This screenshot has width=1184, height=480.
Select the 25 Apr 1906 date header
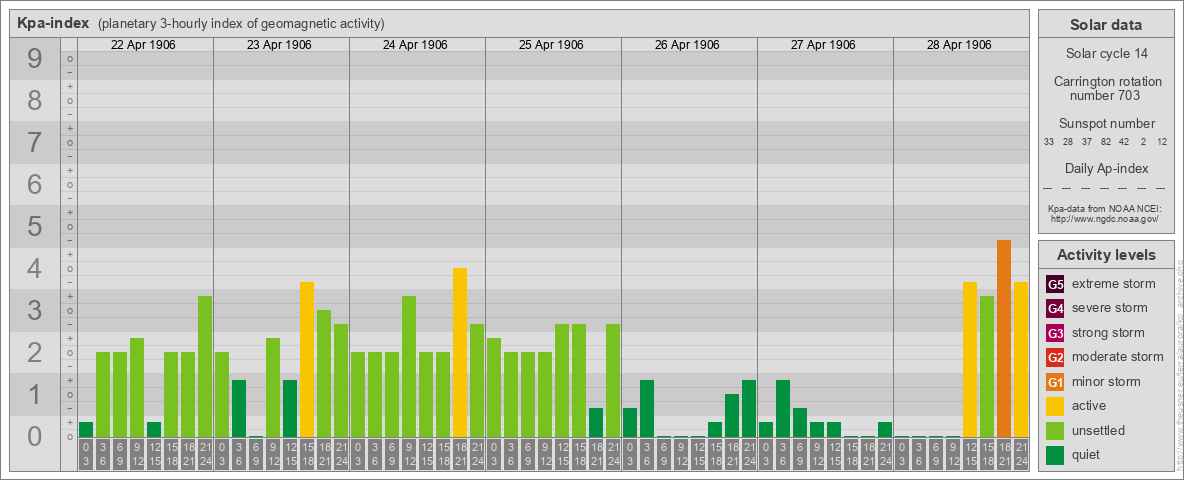point(551,45)
